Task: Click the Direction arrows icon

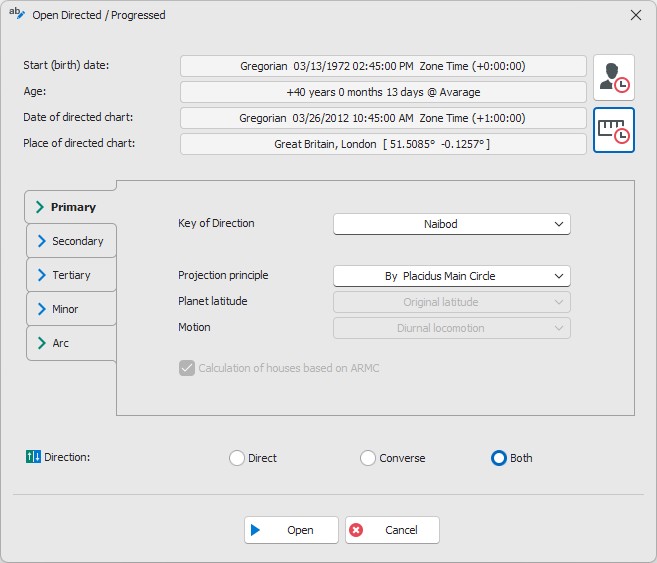Action: pyautogui.click(x=33, y=457)
